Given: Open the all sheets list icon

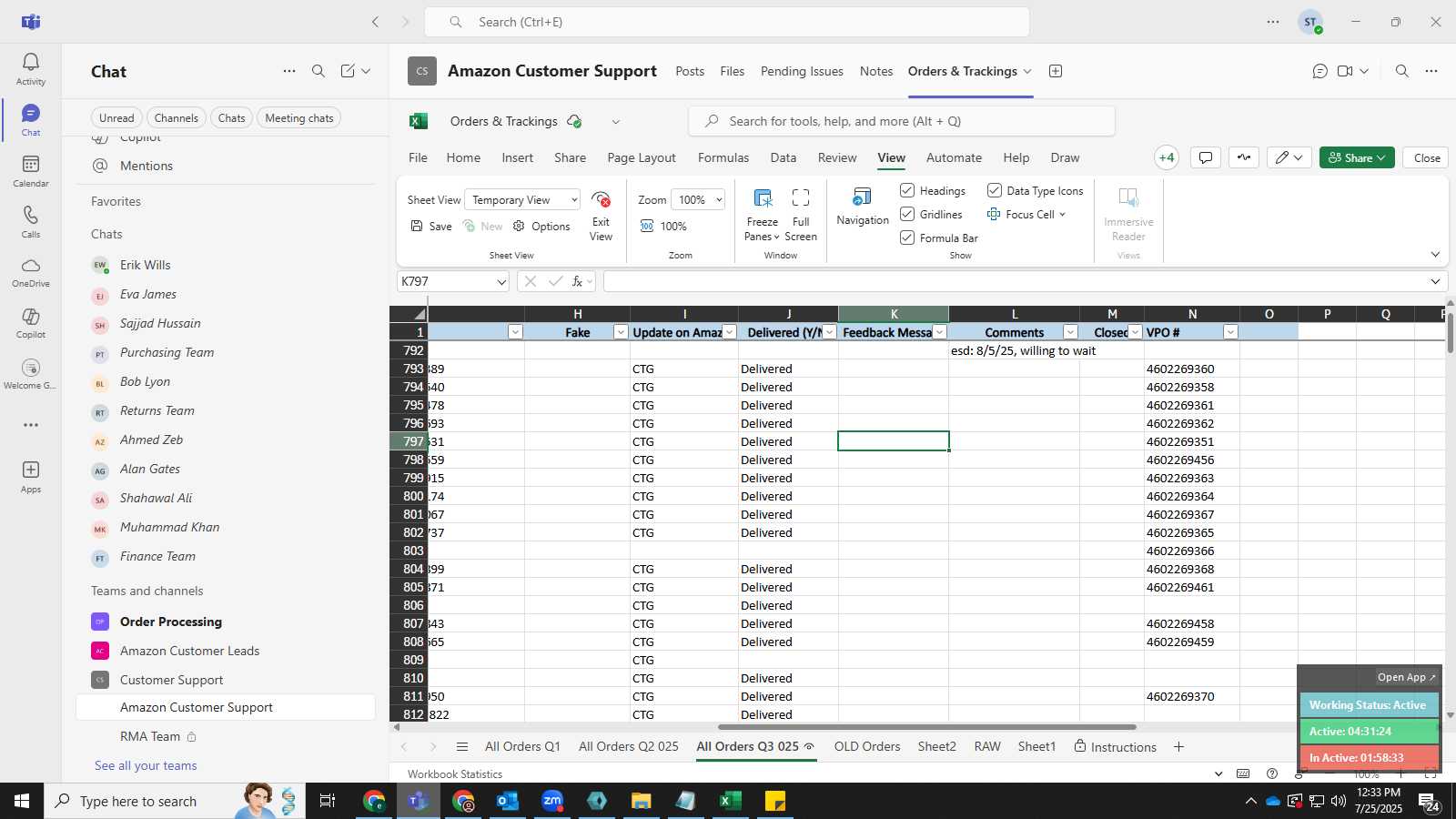Looking at the screenshot, I should pyautogui.click(x=462, y=747).
